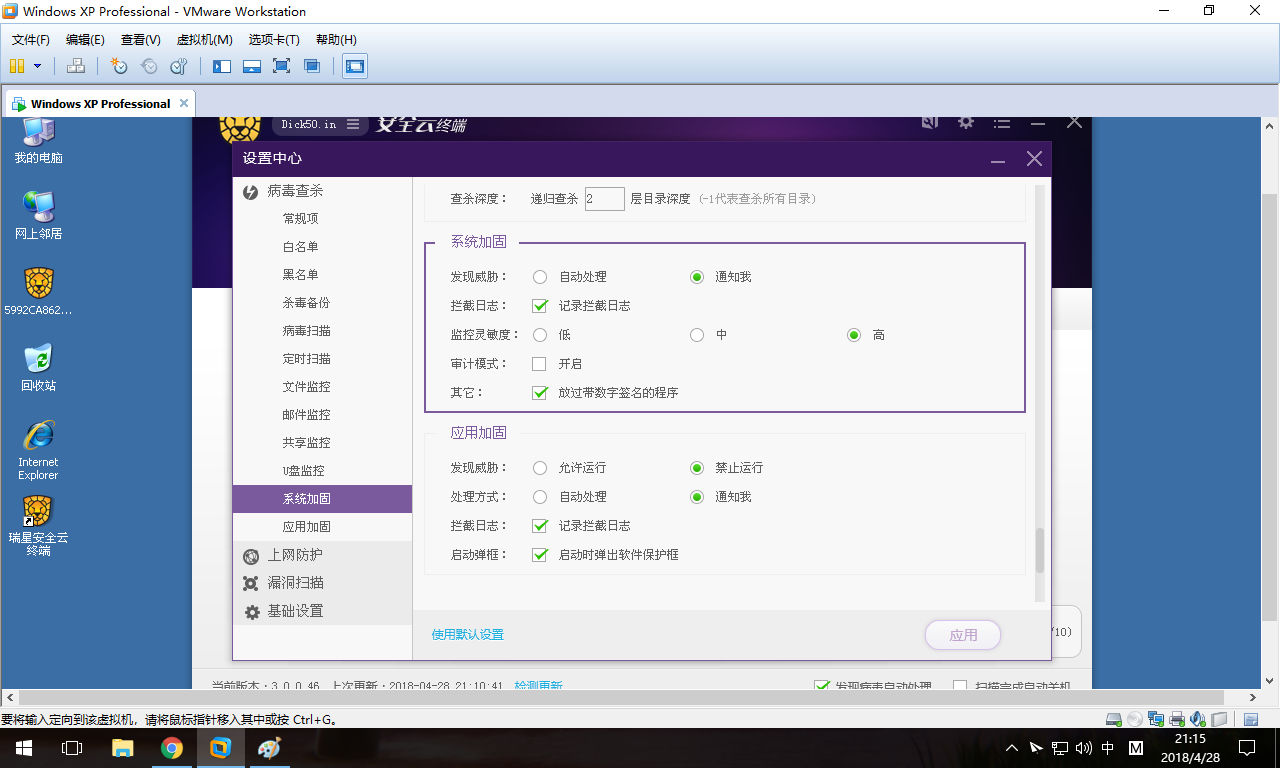Open the hamburger menu next to Dick50.in

(353, 124)
